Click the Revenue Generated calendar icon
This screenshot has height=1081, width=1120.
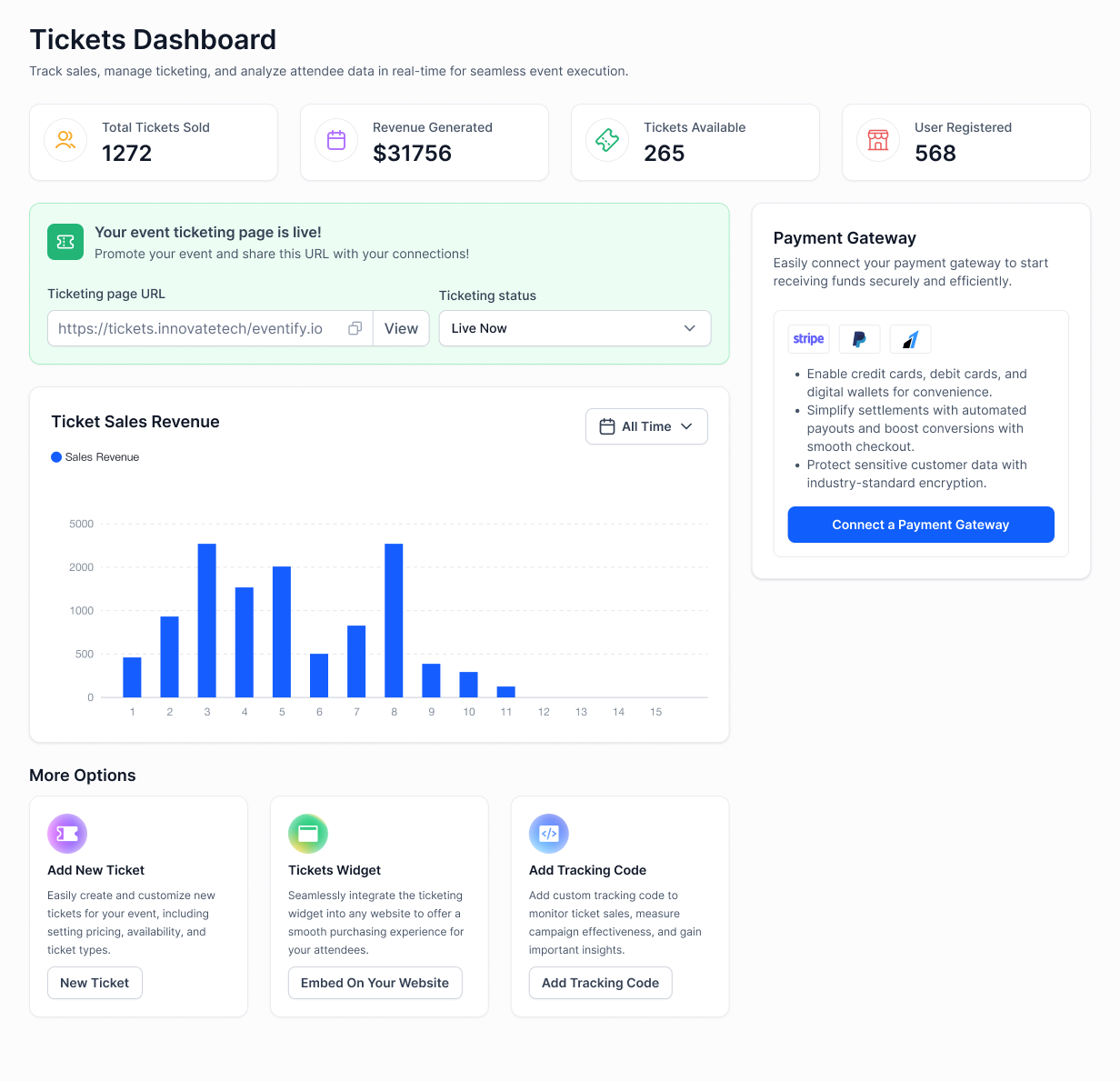pyautogui.click(x=336, y=140)
